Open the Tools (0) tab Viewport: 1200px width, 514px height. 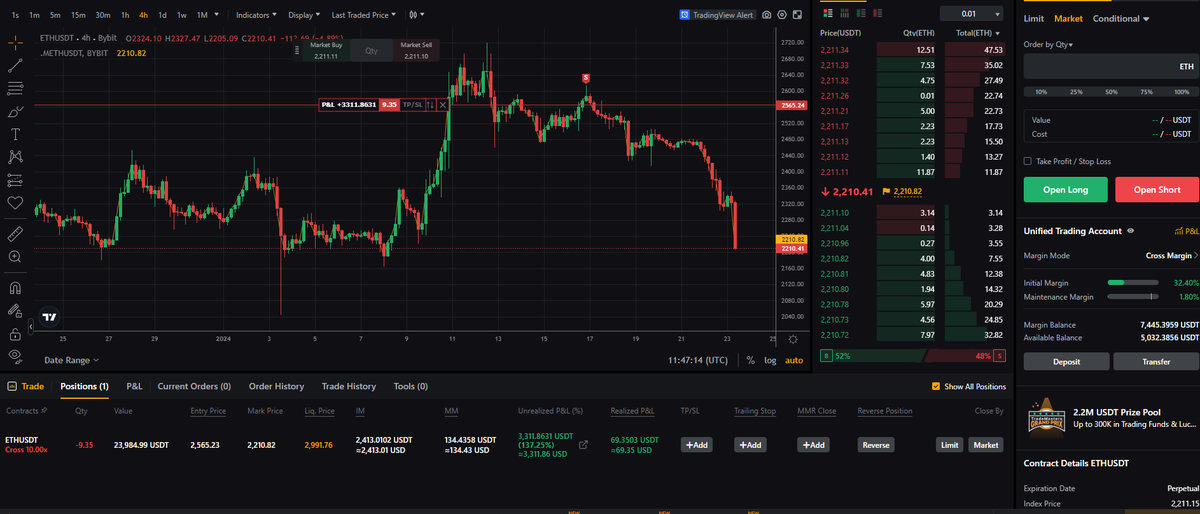[410, 386]
